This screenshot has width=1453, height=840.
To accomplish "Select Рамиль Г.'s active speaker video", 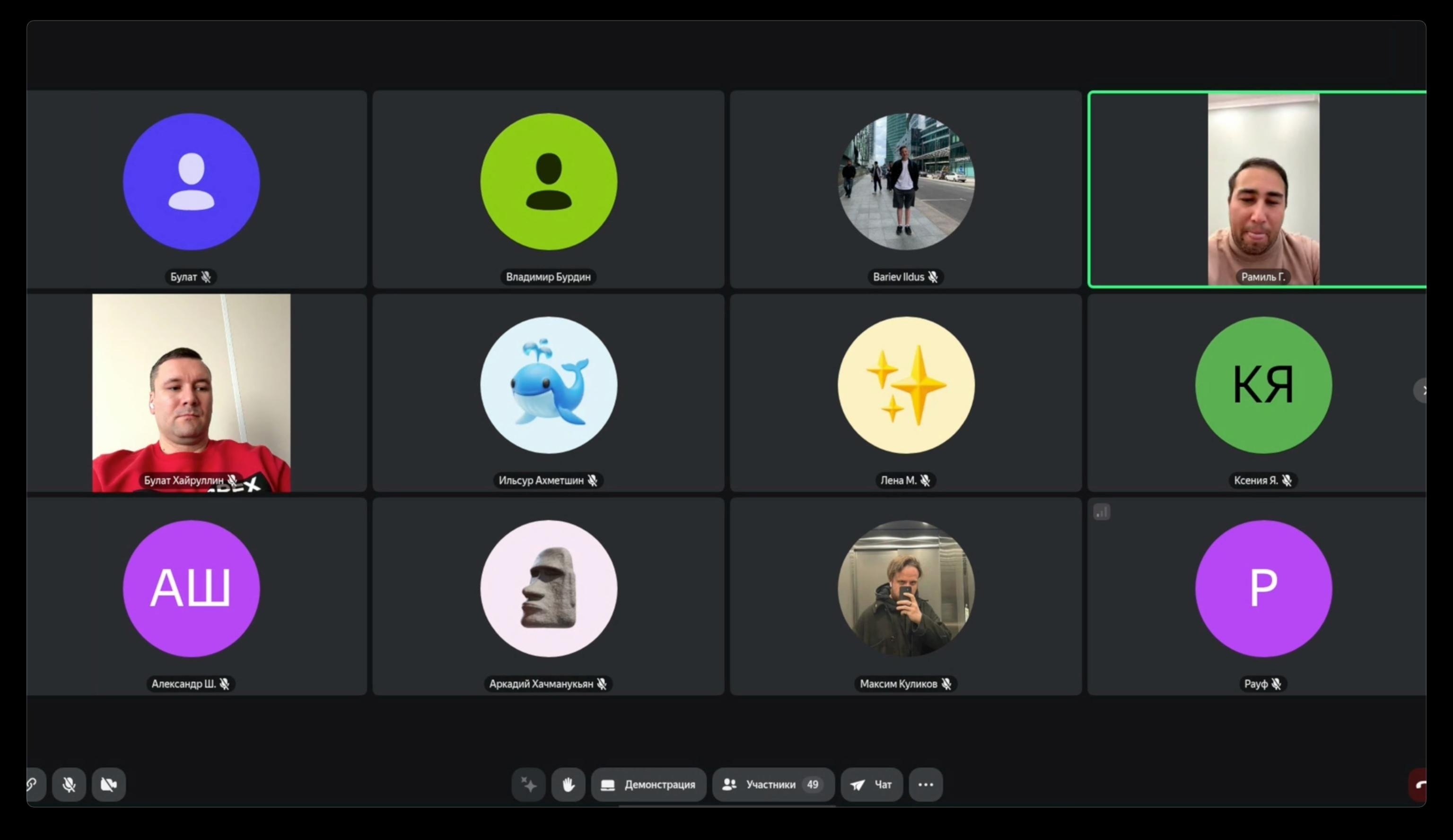I will (1263, 190).
